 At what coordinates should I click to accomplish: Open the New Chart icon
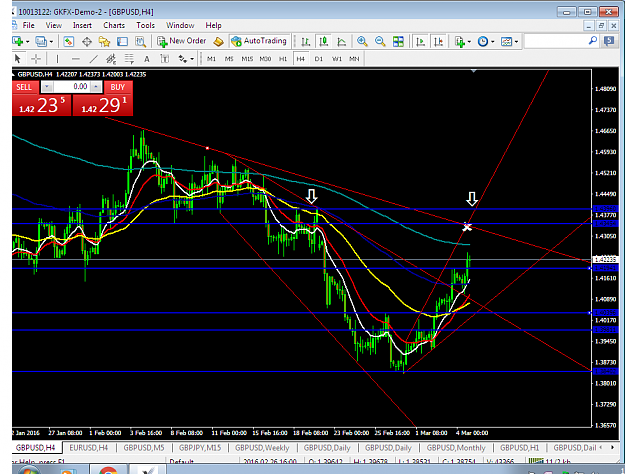point(18,41)
